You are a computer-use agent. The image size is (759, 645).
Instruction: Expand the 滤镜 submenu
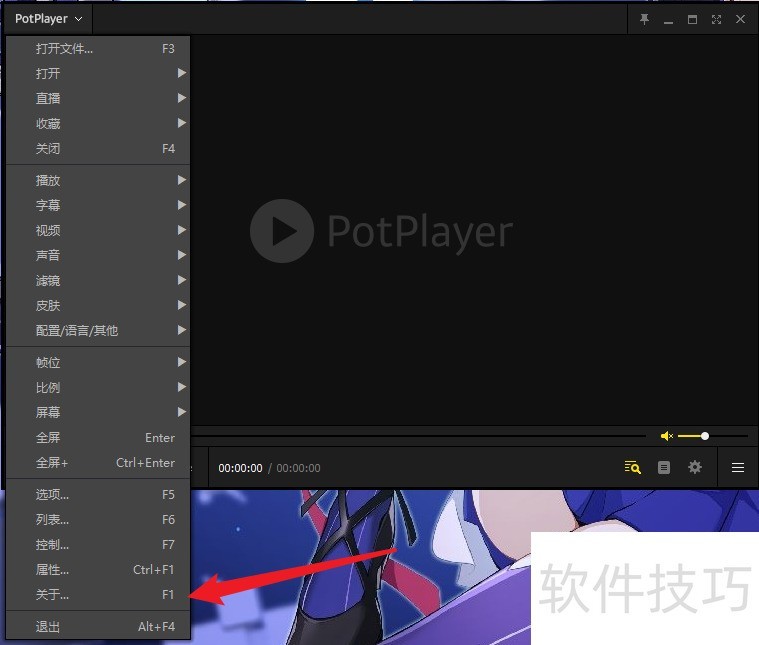click(98, 280)
